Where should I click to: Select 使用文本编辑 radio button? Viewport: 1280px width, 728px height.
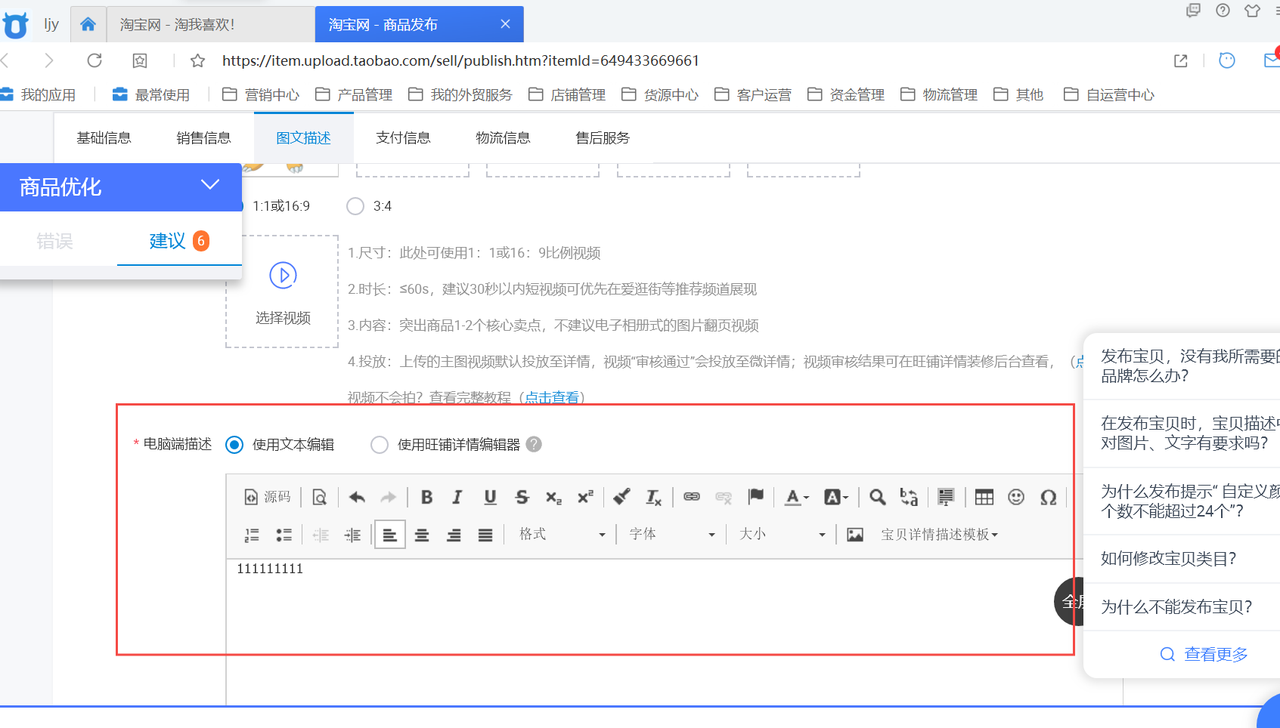234,444
